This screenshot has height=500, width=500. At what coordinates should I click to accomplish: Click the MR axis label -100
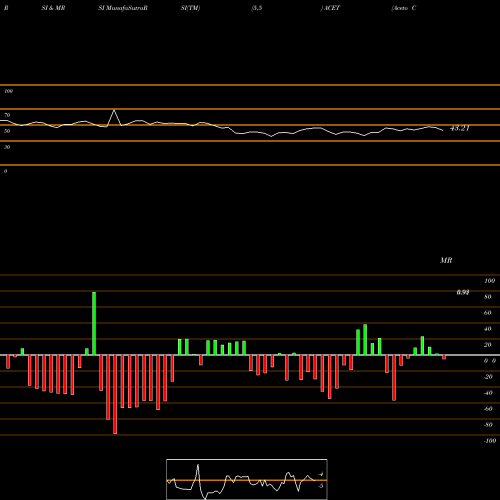(x=490, y=441)
